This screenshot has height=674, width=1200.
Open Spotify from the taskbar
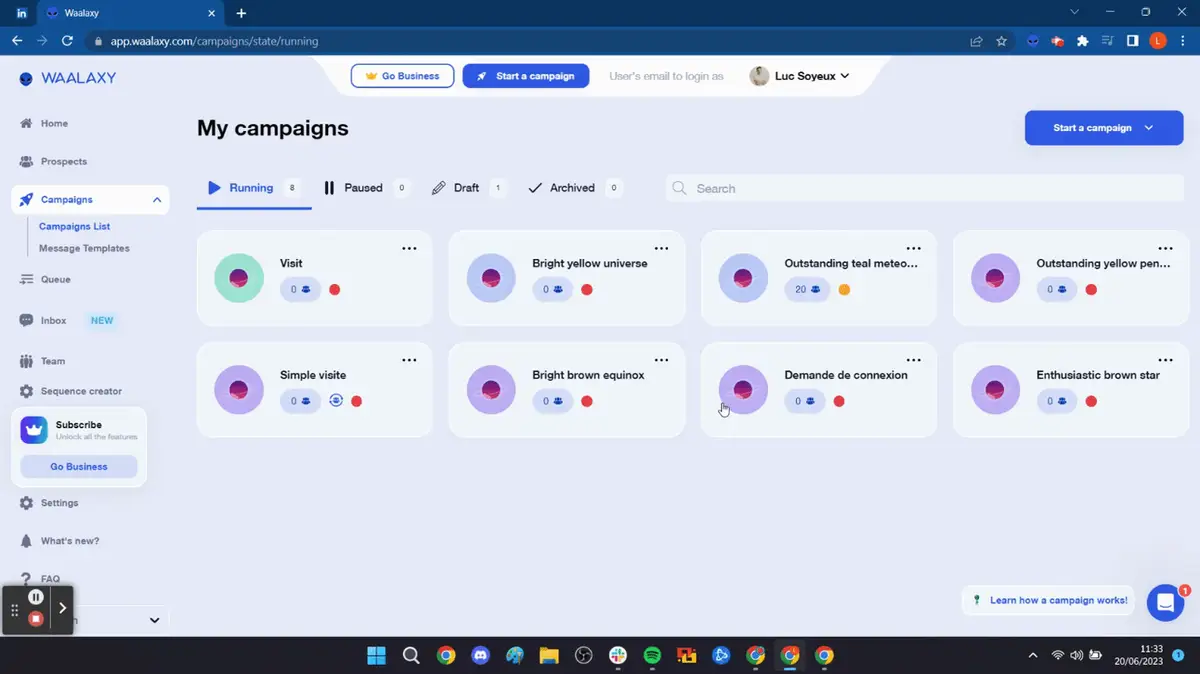pyautogui.click(x=652, y=656)
